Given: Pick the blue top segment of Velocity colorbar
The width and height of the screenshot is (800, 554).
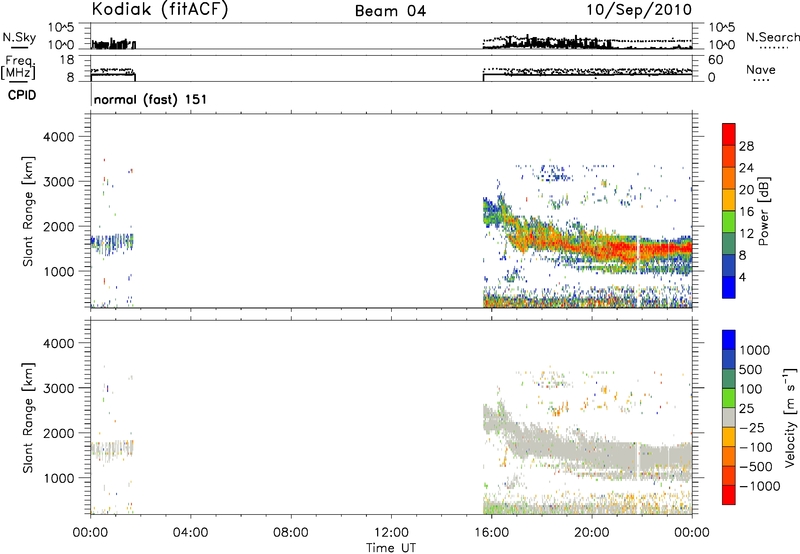Looking at the screenshot, I should tap(729, 340).
